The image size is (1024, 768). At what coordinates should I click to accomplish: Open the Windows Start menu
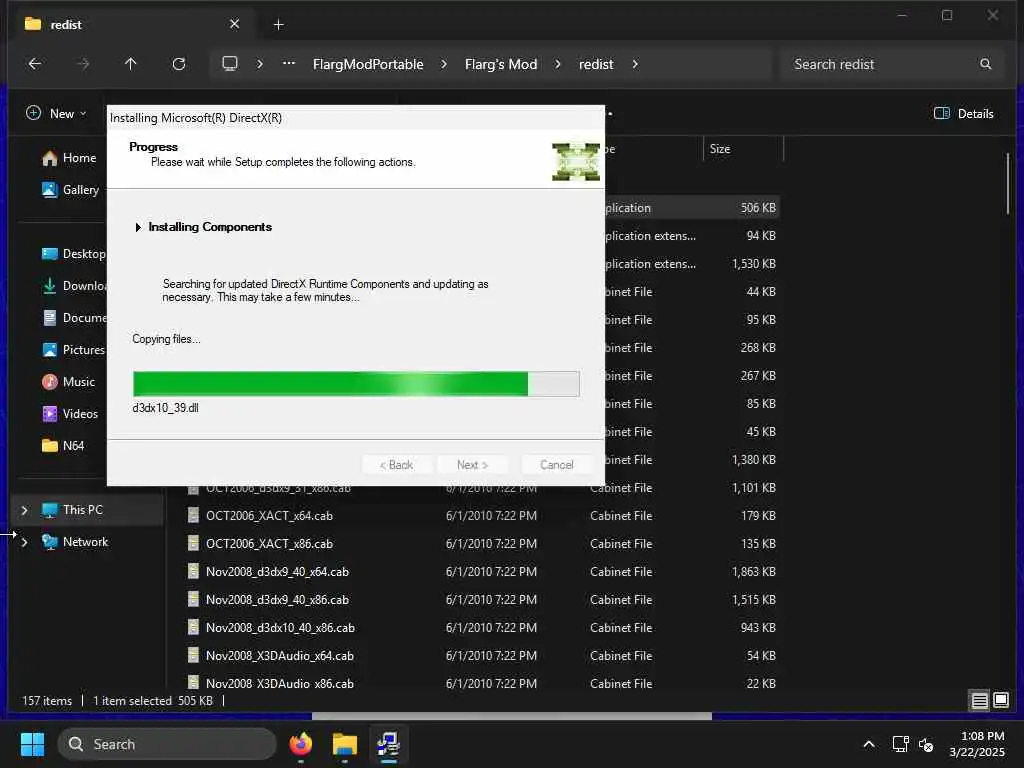pos(32,744)
